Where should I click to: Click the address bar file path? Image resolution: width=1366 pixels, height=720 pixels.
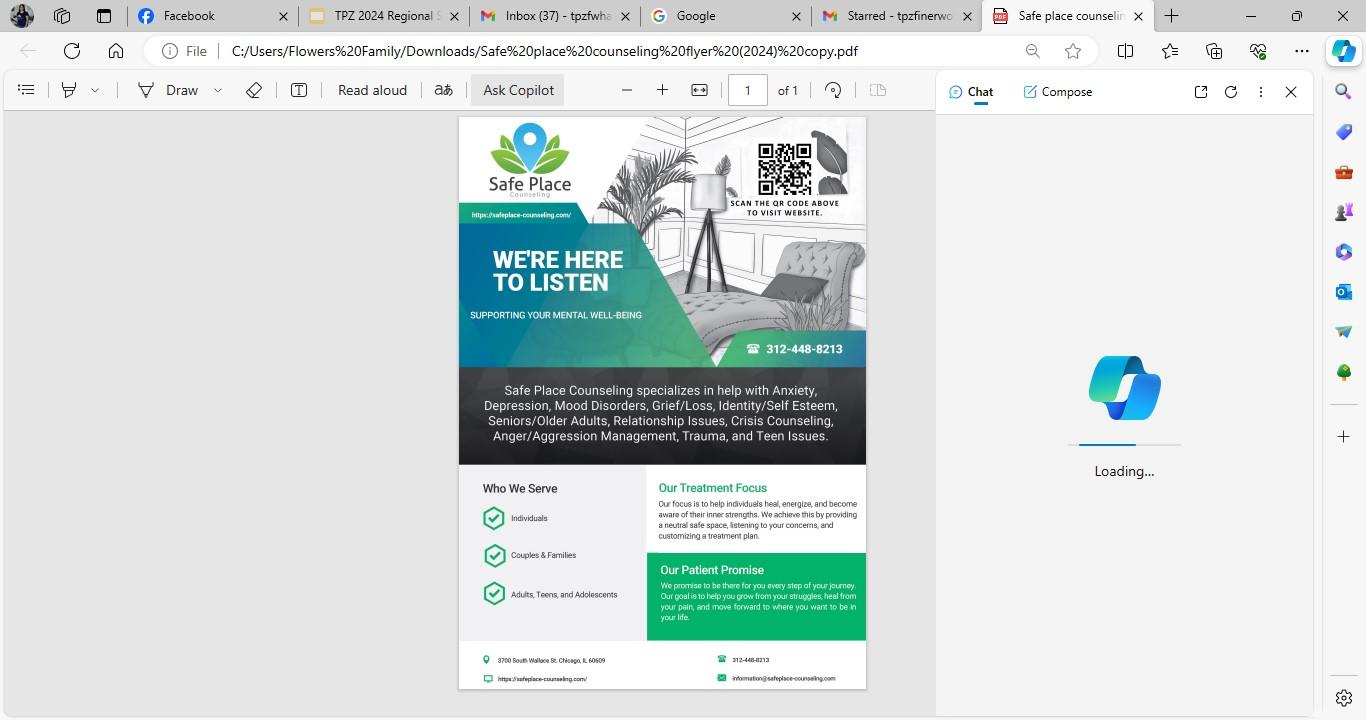point(545,51)
